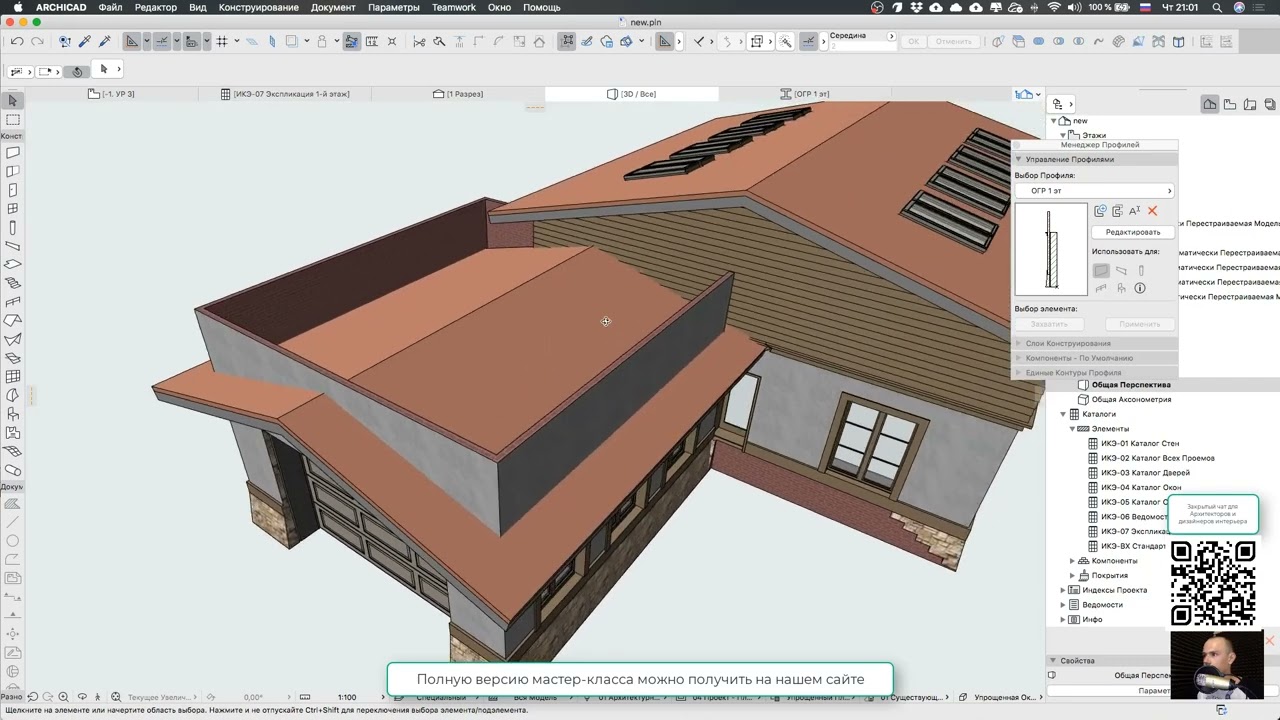
Task: Click the scissors Split tool icon
Action: 419,41
